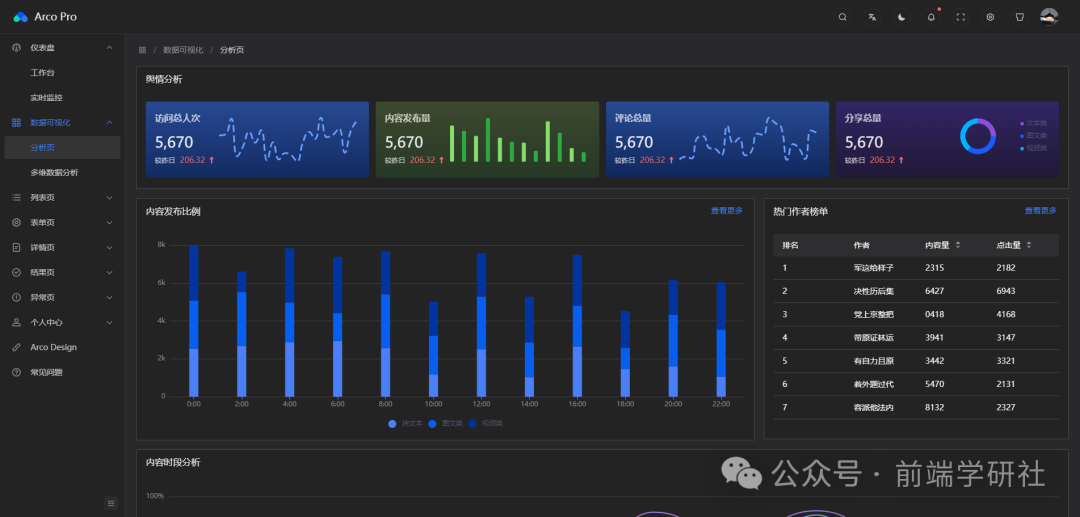This screenshot has width=1080, height=517.
Task: Enter fullscreen using the header icon
Action: point(961,17)
